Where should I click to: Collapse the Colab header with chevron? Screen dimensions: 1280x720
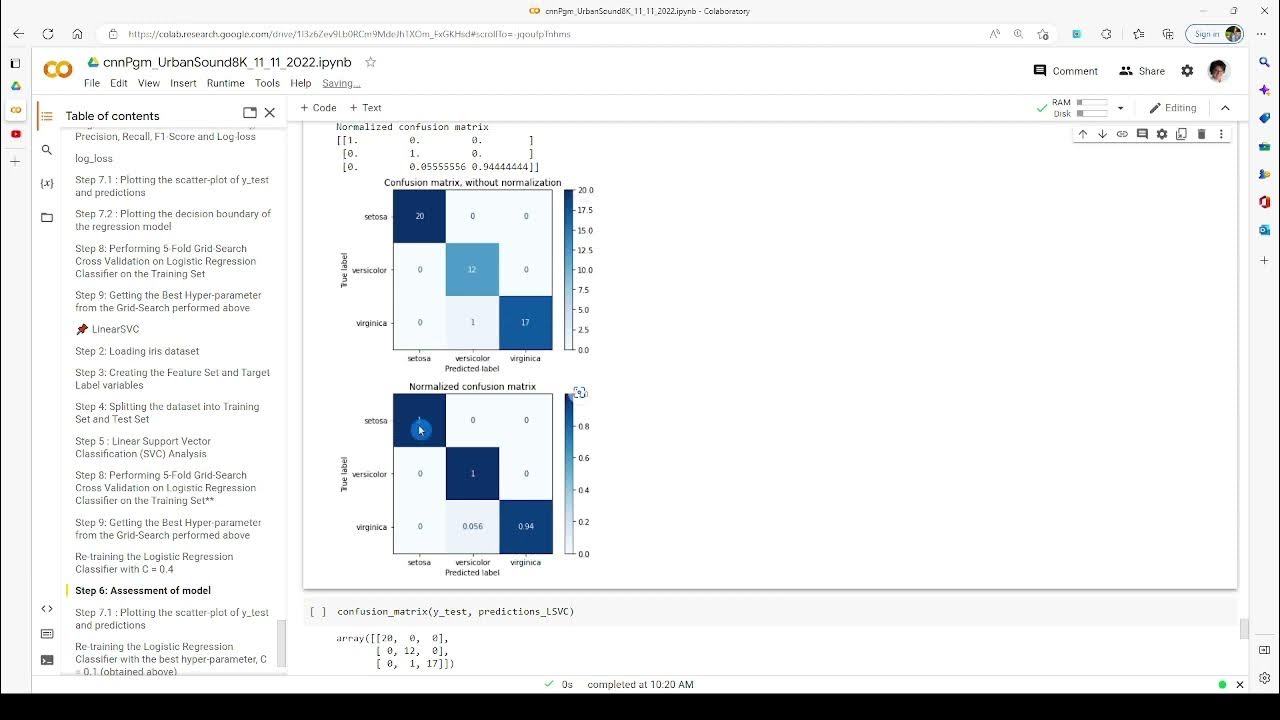pyautogui.click(x=1225, y=108)
